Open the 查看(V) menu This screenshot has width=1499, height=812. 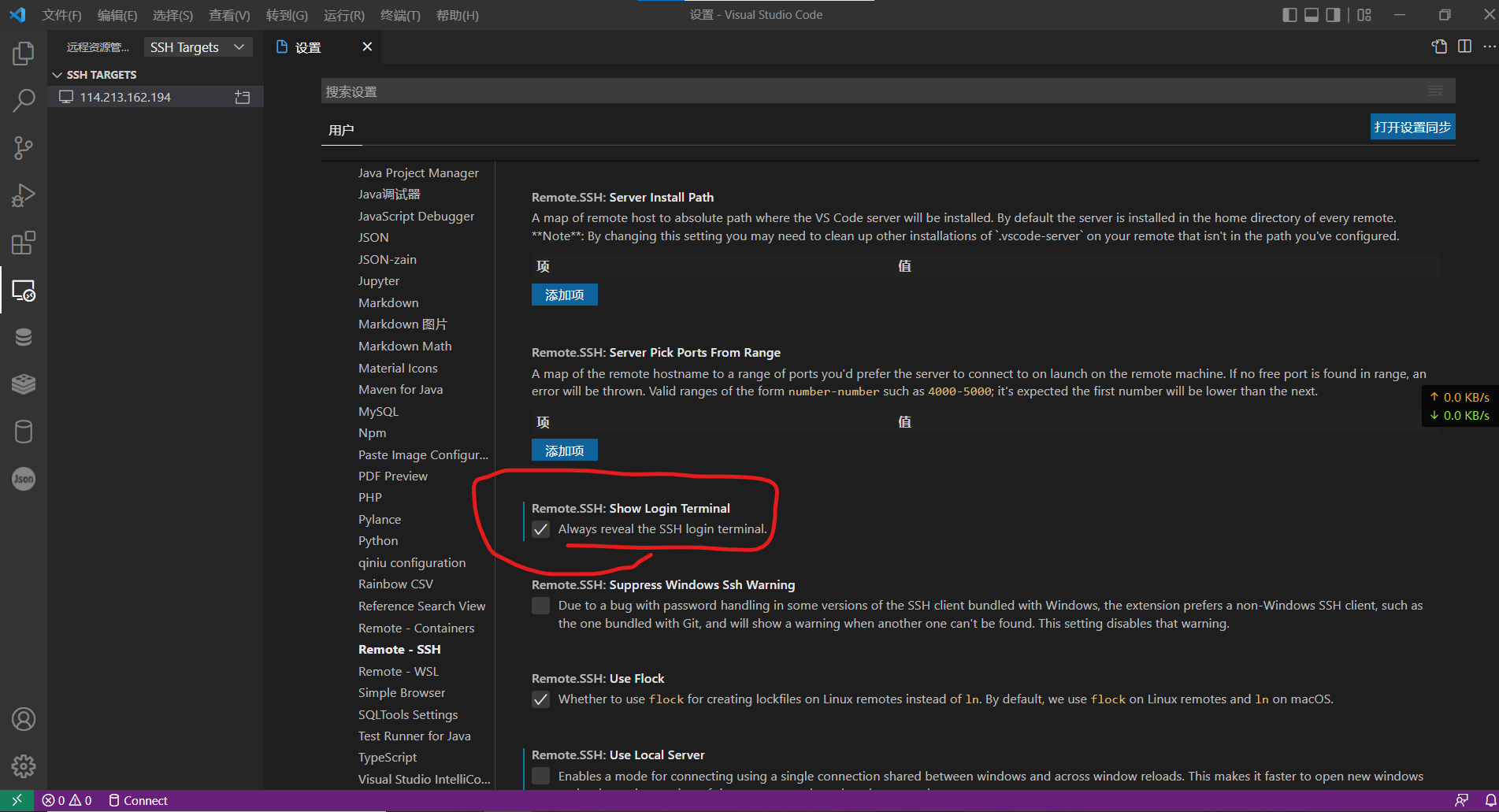[229, 15]
